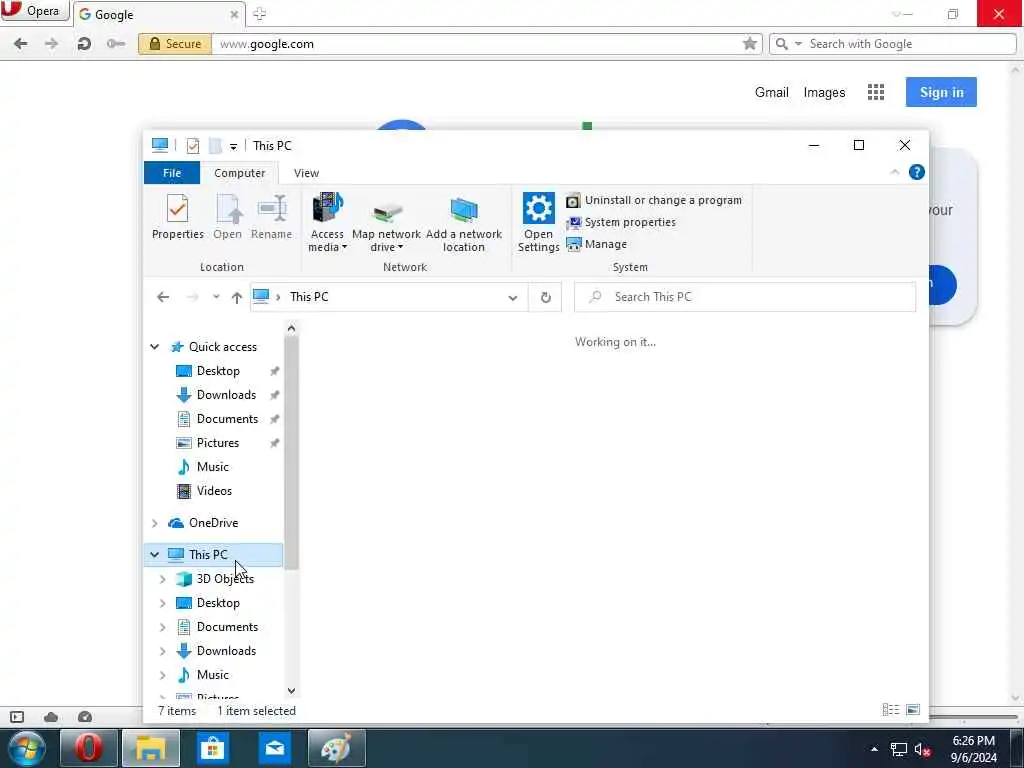Click the Secure site badge
Screen dimensions: 1024x768
175,44
